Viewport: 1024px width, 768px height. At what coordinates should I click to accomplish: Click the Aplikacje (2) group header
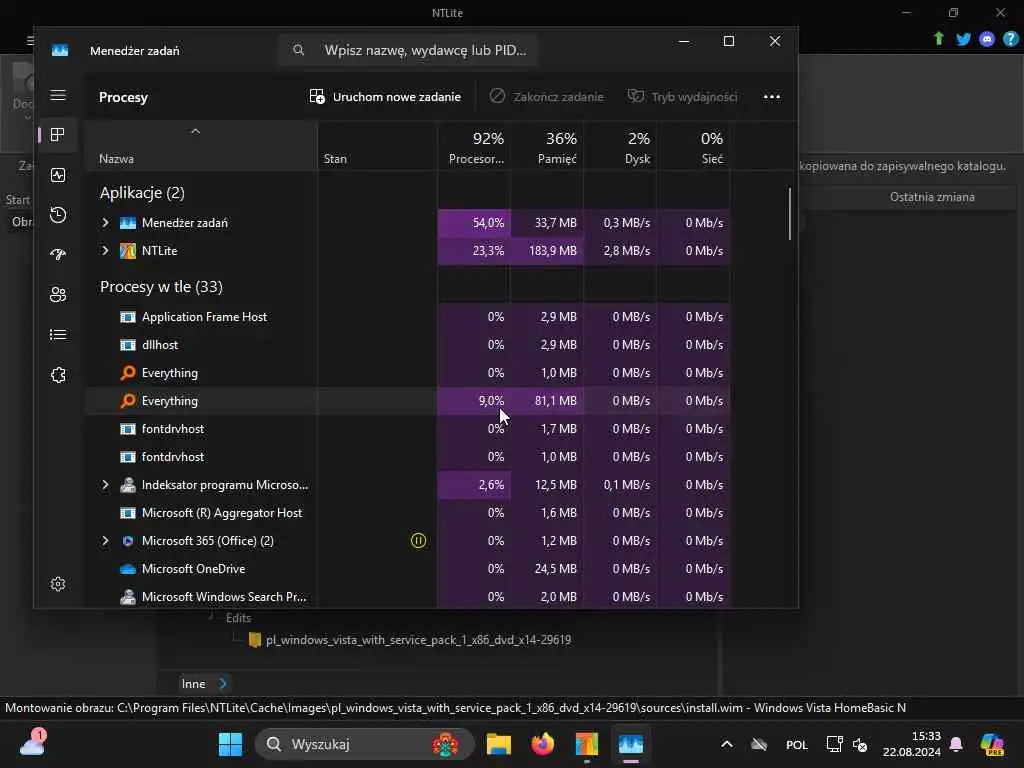pos(142,193)
